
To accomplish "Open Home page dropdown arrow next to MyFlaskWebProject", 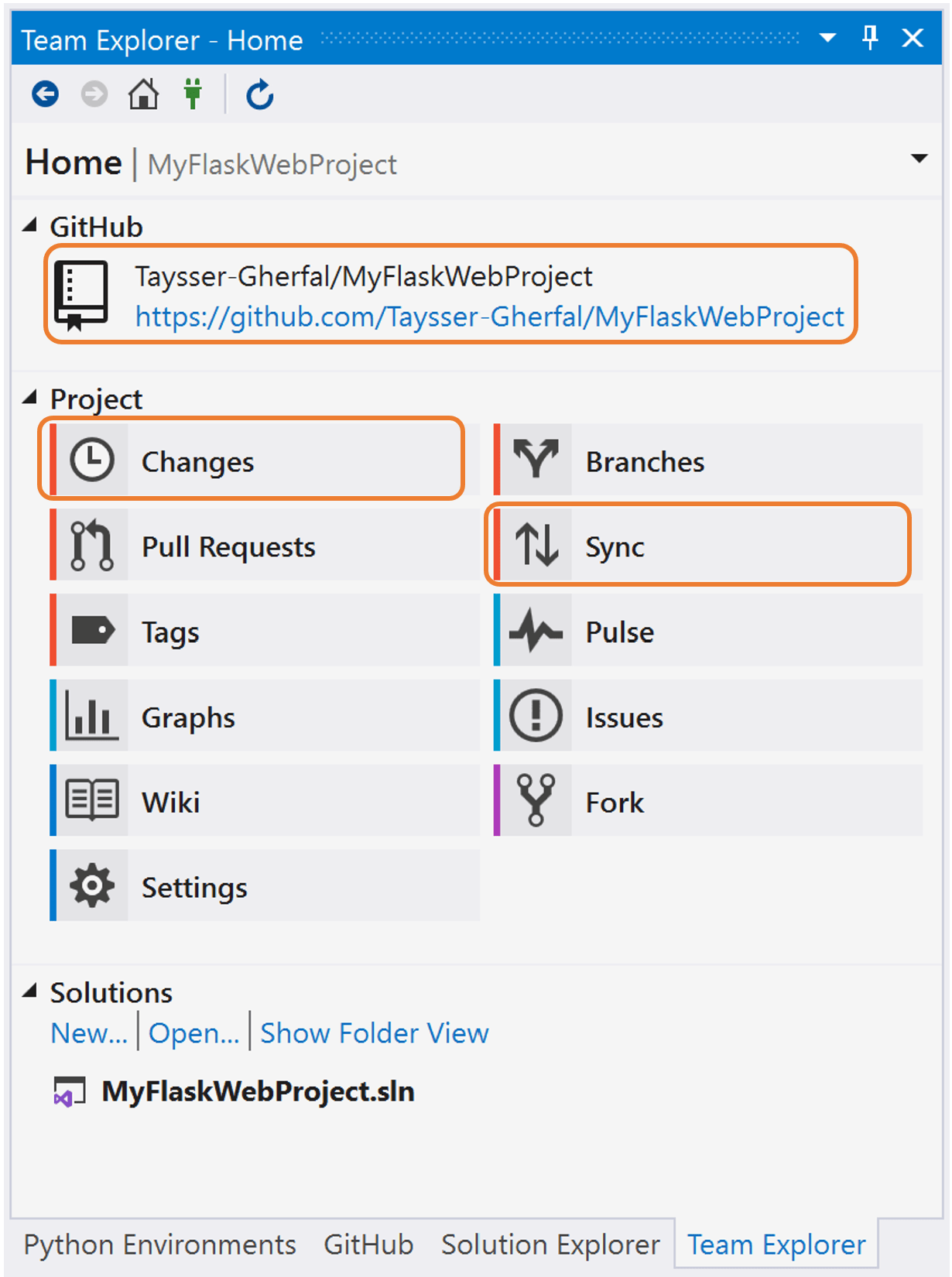I will pyautogui.click(x=919, y=159).
